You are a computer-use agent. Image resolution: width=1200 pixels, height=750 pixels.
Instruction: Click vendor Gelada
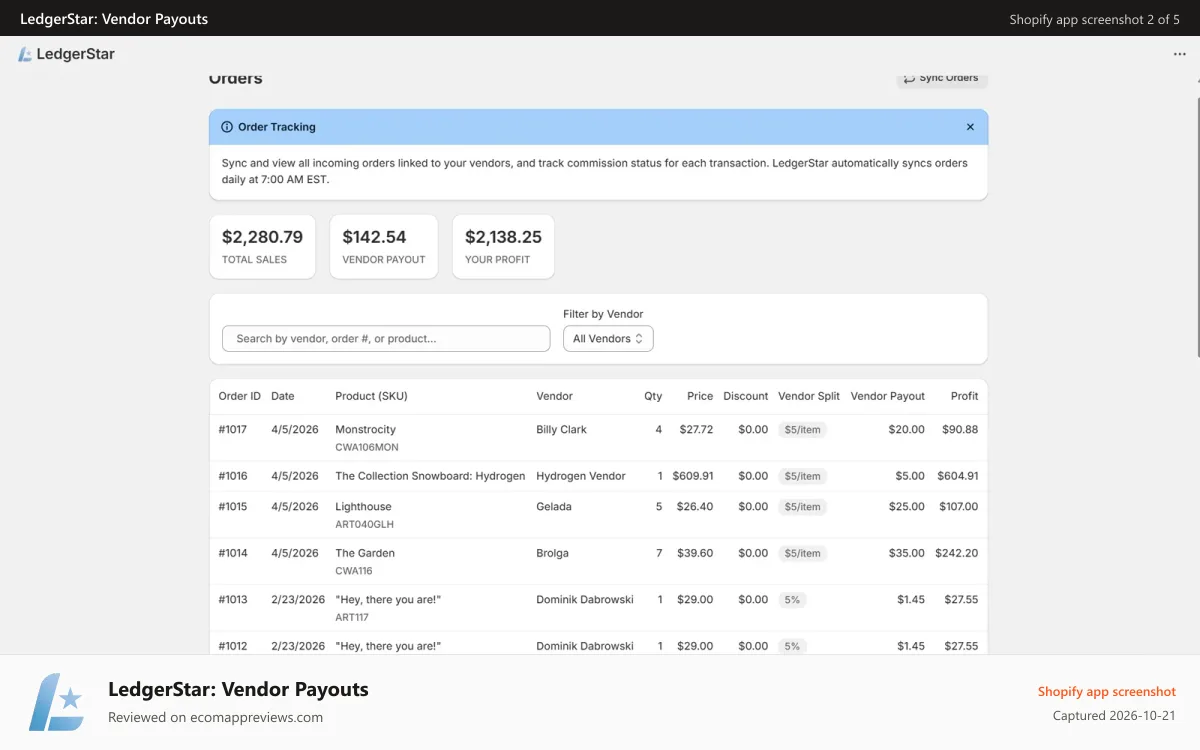click(x=554, y=507)
